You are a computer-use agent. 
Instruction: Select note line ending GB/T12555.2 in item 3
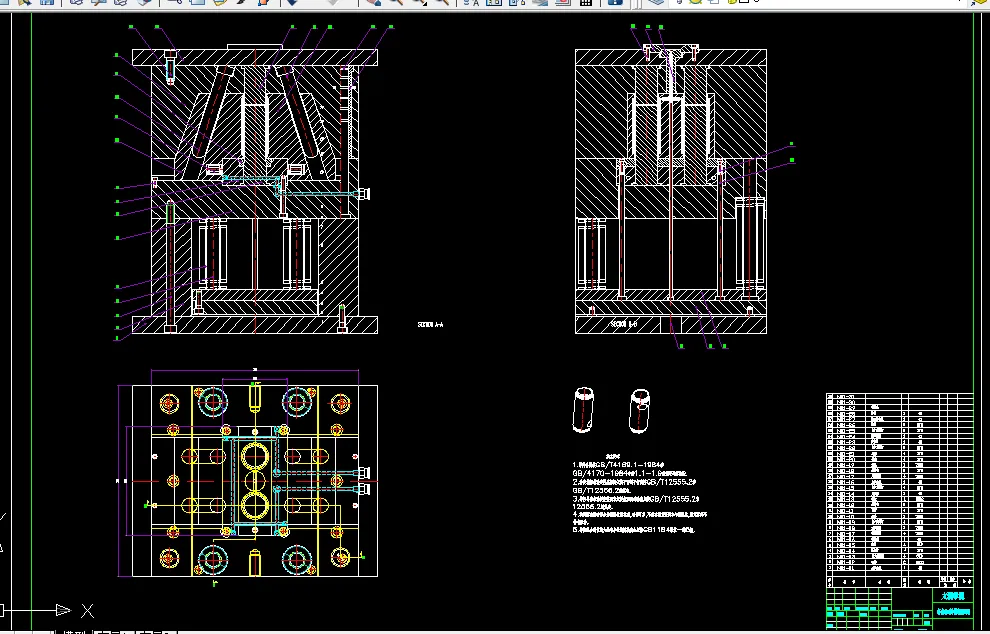(x=635, y=499)
